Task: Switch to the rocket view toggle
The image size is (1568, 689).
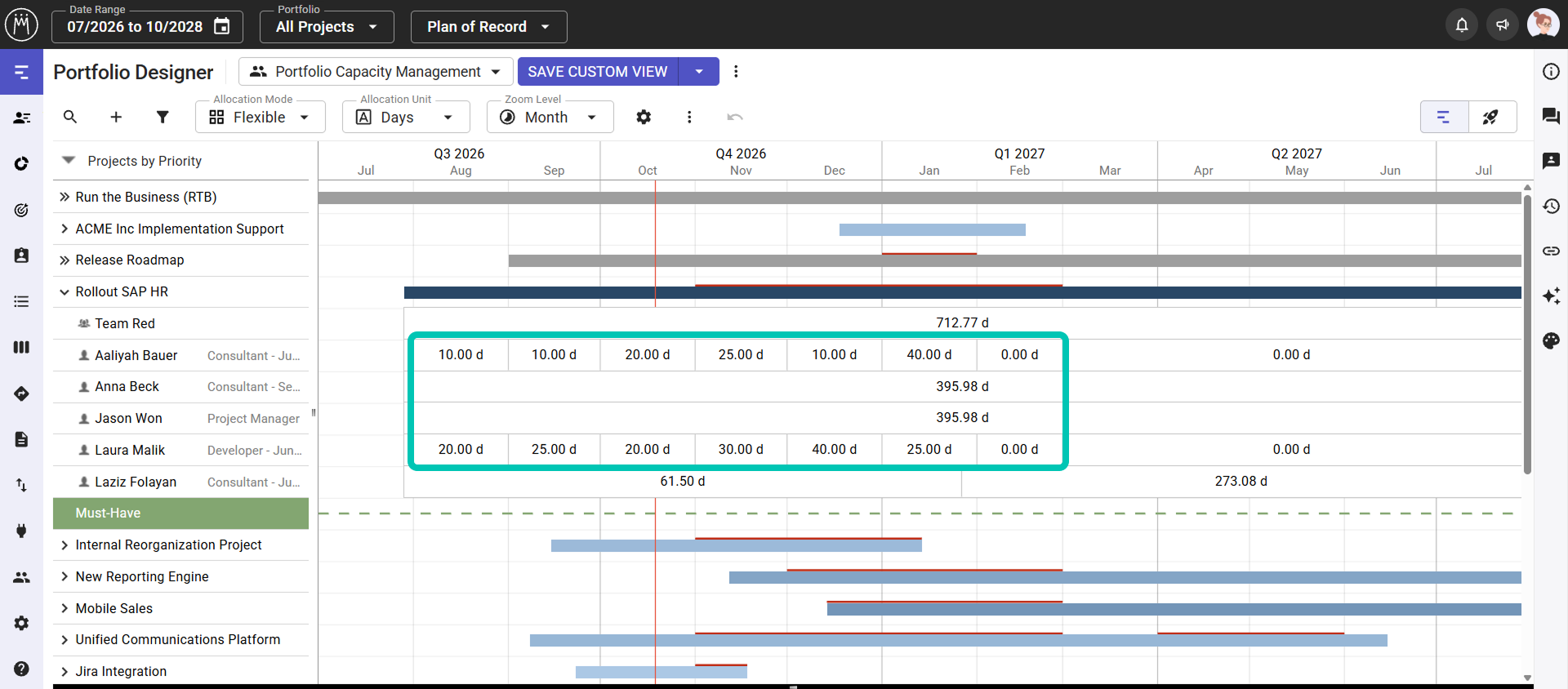Action: point(1492,117)
